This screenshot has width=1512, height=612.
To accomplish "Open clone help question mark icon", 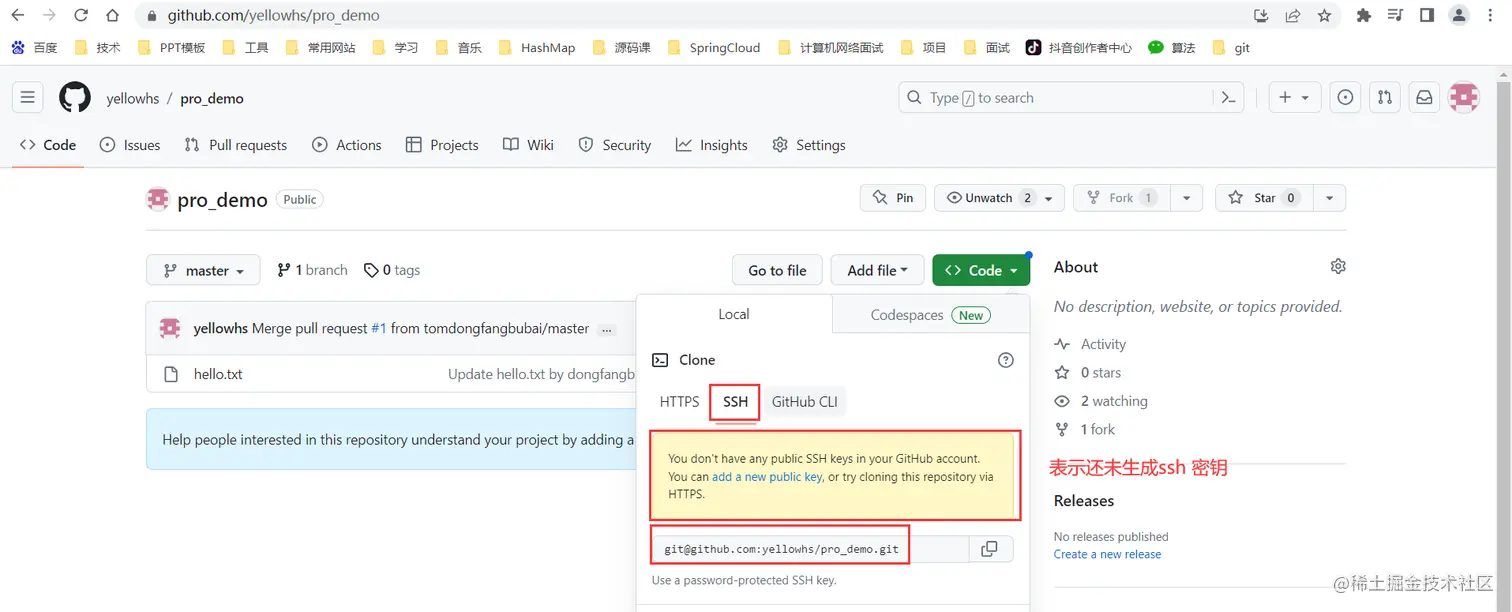I will pos(1006,360).
